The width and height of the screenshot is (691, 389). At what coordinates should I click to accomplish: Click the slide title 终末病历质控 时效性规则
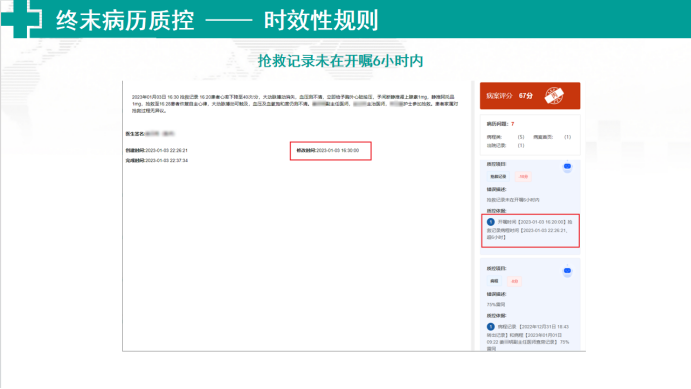pyautogui.click(x=217, y=20)
